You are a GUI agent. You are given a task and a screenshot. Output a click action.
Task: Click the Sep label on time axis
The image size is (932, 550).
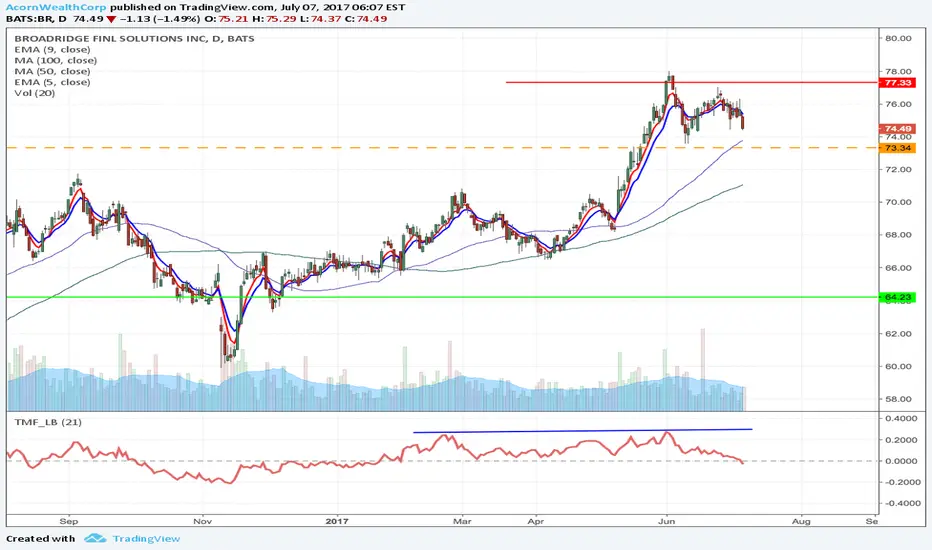[69, 521]
